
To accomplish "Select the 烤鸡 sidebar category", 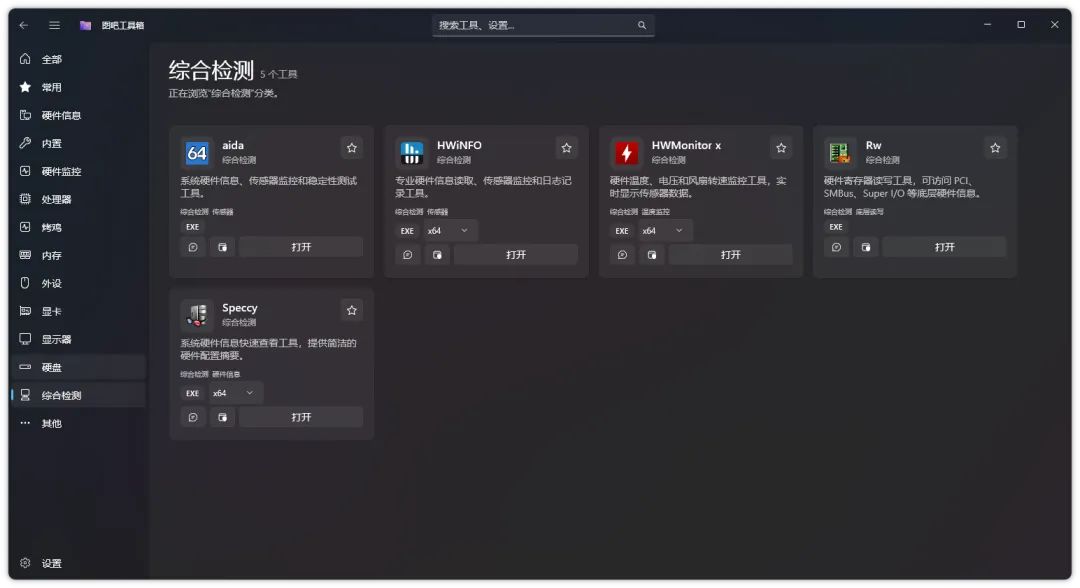I will coord(78,227).
